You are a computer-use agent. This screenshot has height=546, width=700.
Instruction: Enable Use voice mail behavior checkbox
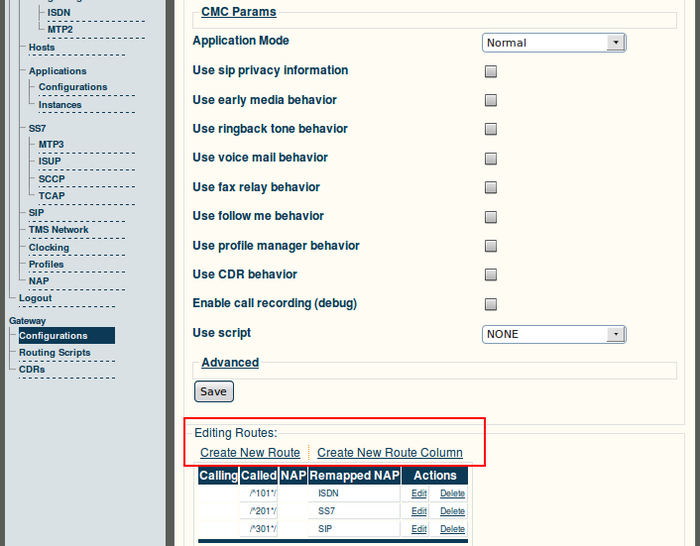click(x=491, y=158)
